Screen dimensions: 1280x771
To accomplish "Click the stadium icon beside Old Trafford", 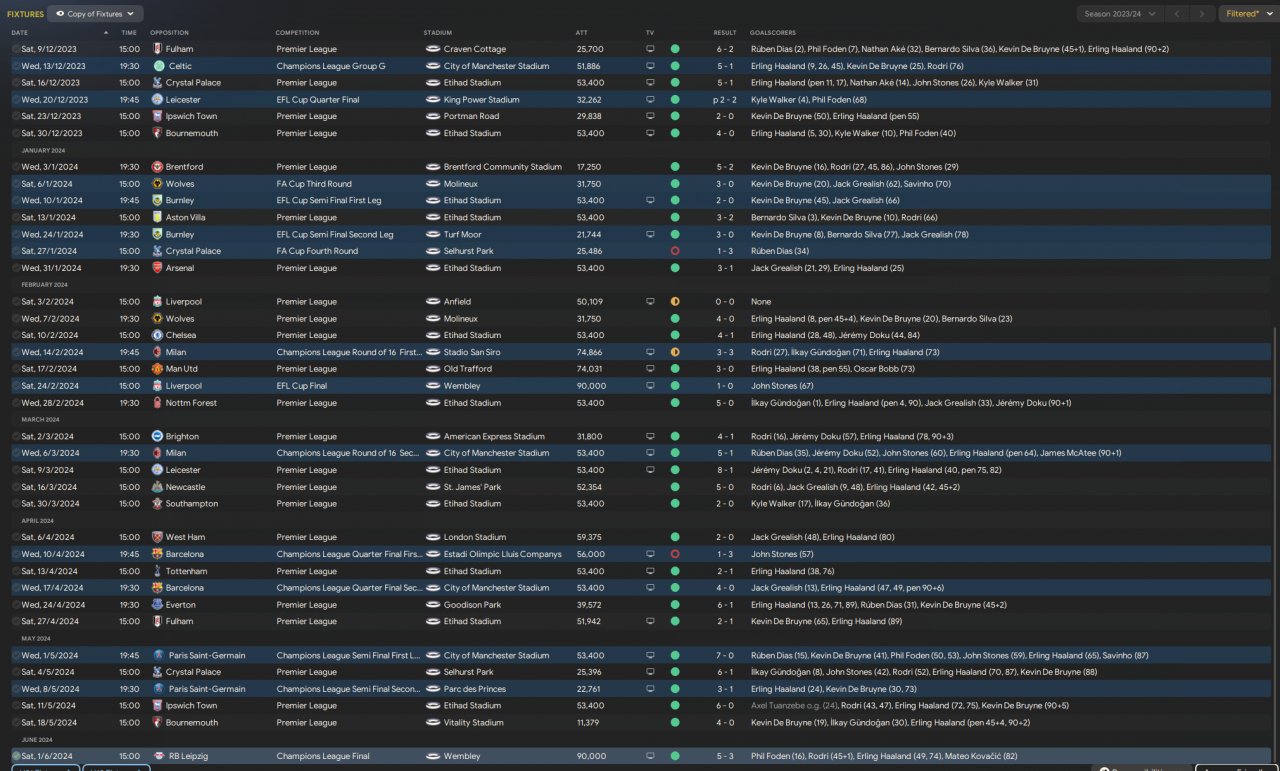I will click(x=433, y=369).
